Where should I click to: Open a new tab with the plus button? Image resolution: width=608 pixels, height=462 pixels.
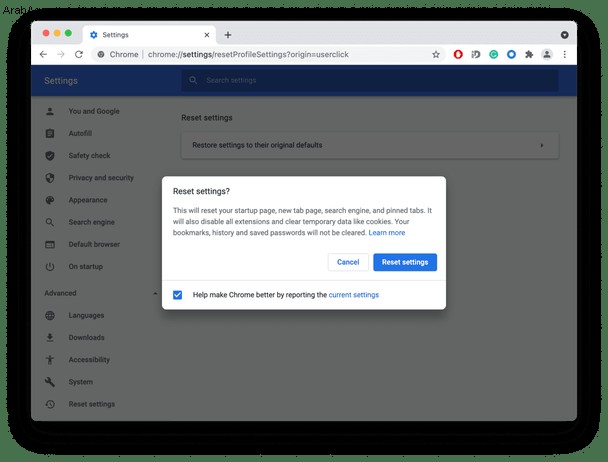coord(228,35)
